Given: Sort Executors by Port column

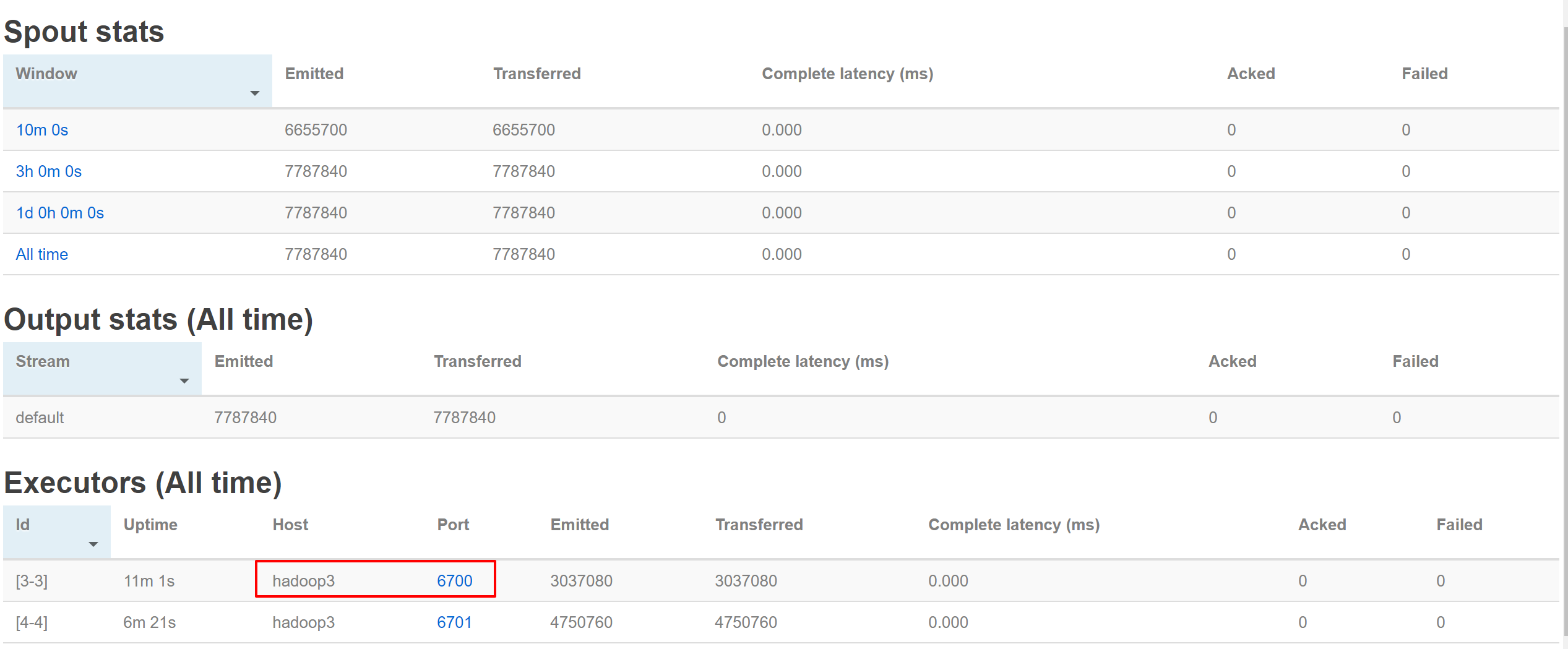Looking at the screenshot, I should pos(453,525).
